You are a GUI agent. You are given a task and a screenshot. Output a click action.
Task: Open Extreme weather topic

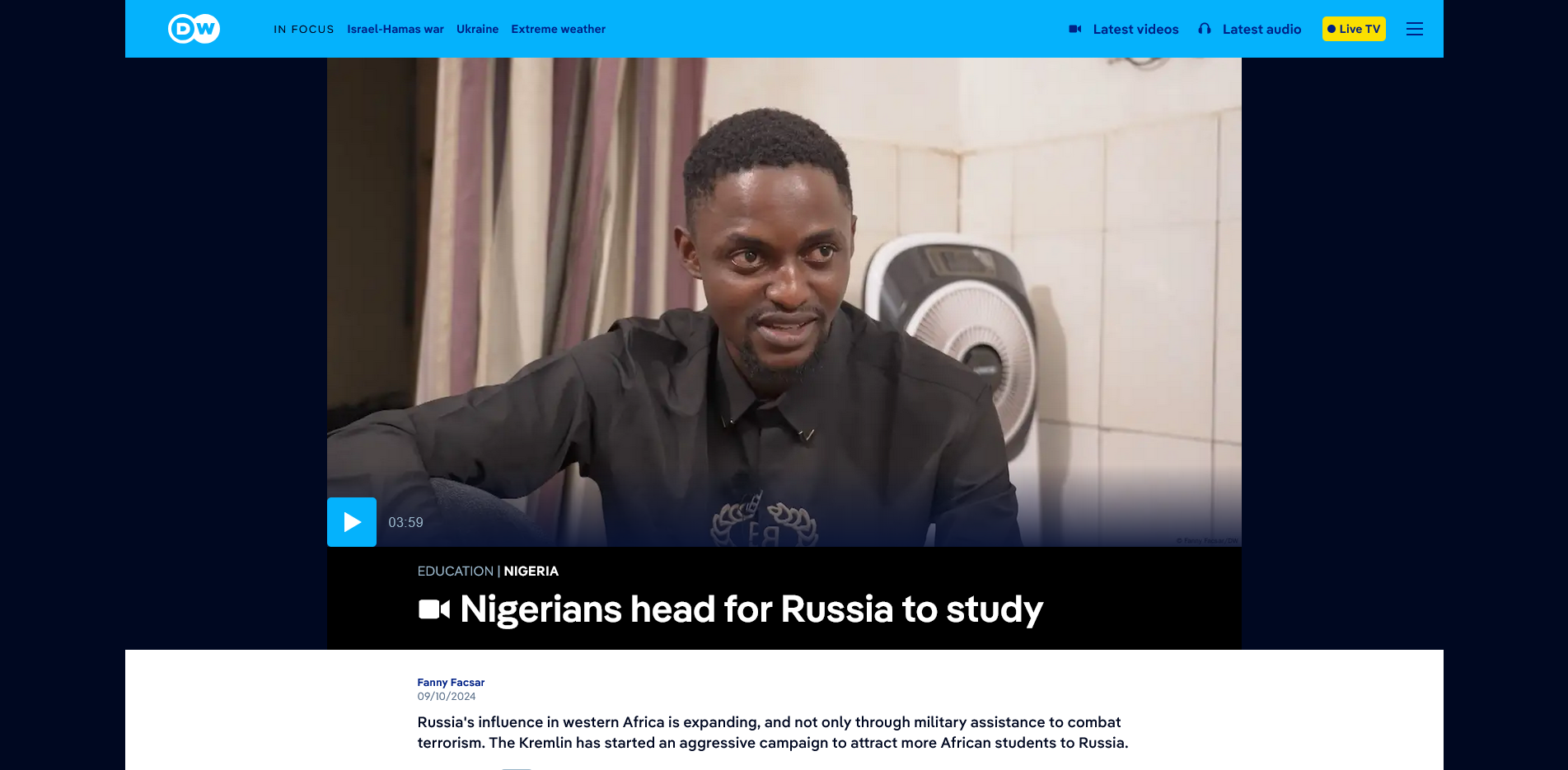click(559, 29)
